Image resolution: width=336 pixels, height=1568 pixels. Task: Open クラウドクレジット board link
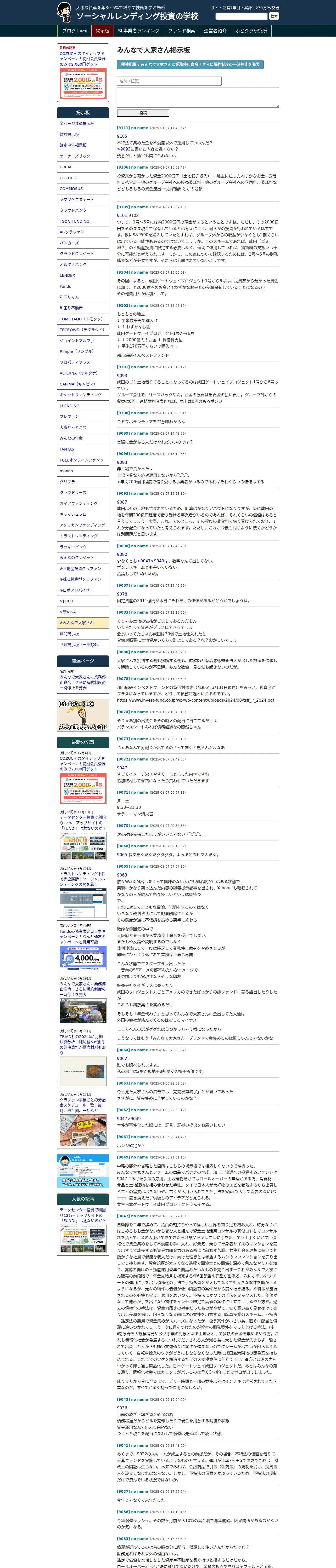coord(83,254)
